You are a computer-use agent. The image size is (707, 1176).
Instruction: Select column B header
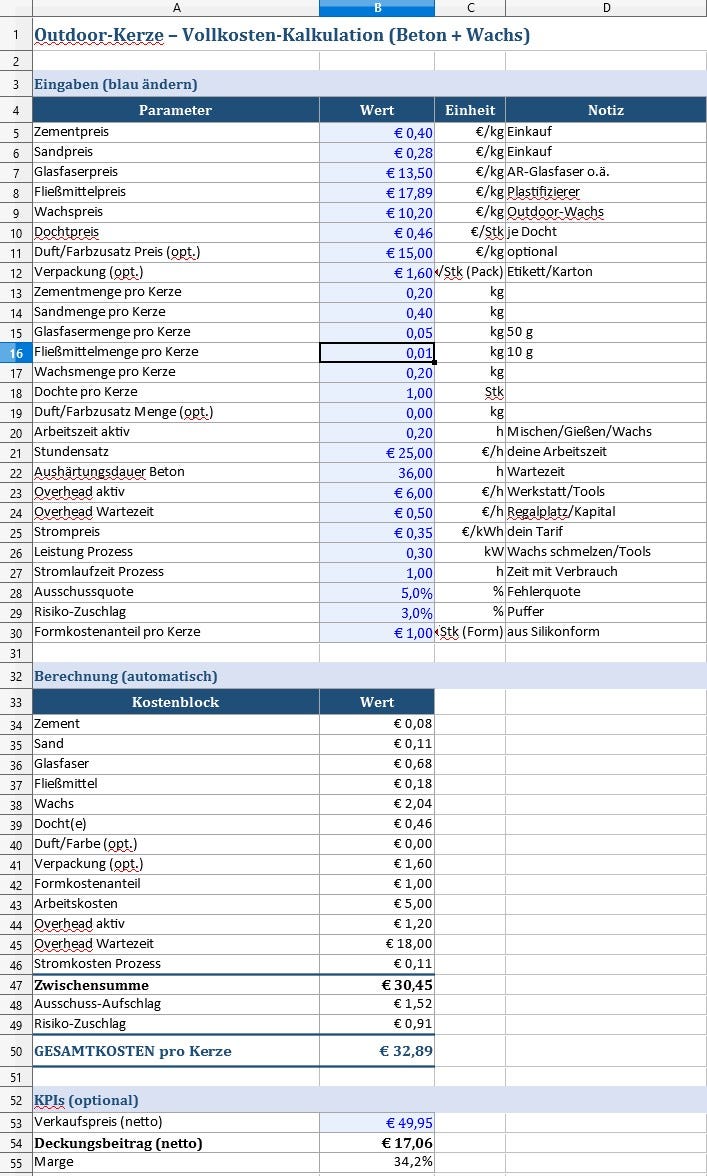(x=377, y=8)
